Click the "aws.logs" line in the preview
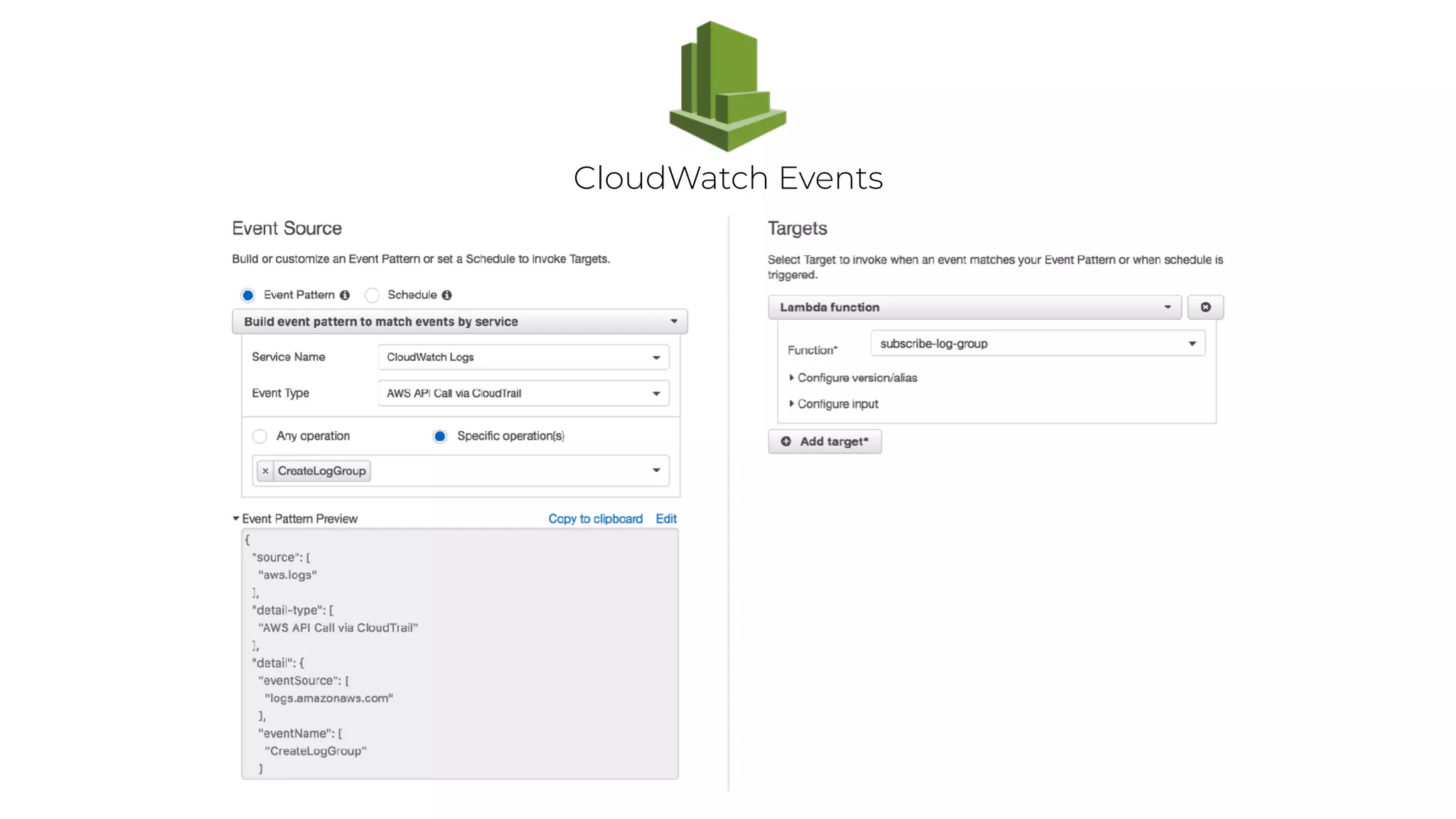Screen dimensions: 1456x819 (x=287, y=574)
